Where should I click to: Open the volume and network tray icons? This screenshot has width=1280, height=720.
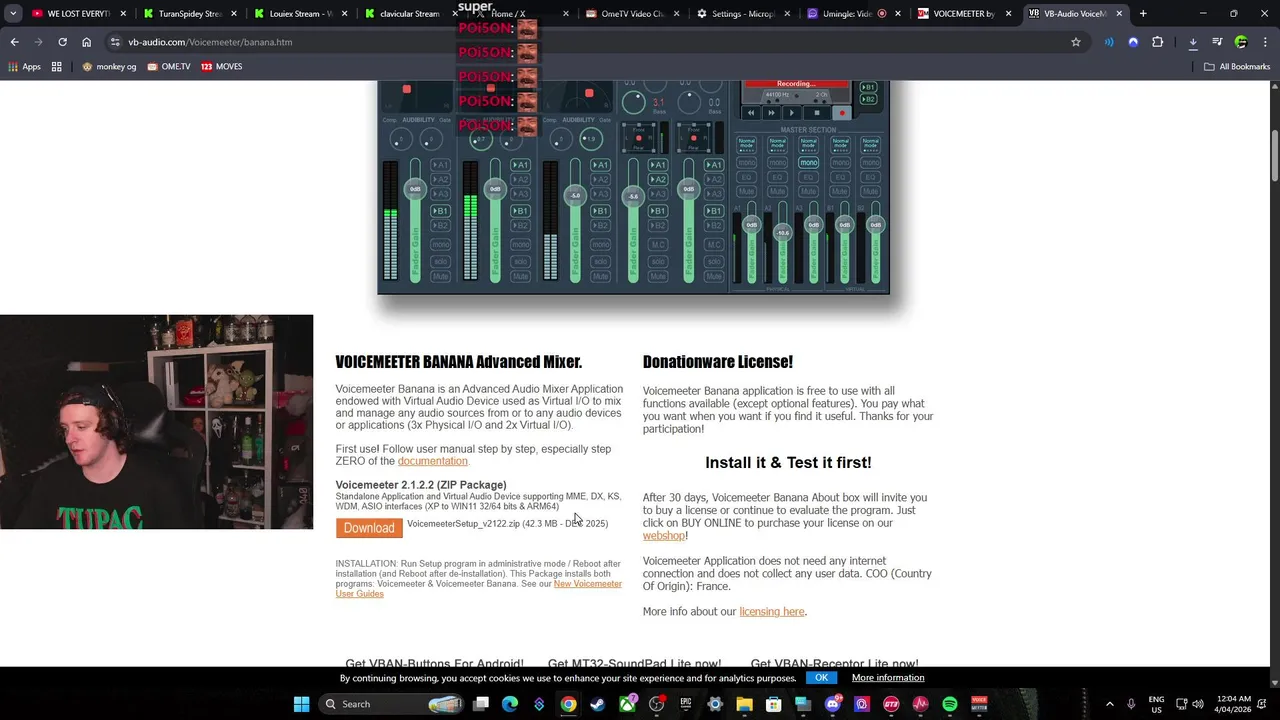(1189, 704)
